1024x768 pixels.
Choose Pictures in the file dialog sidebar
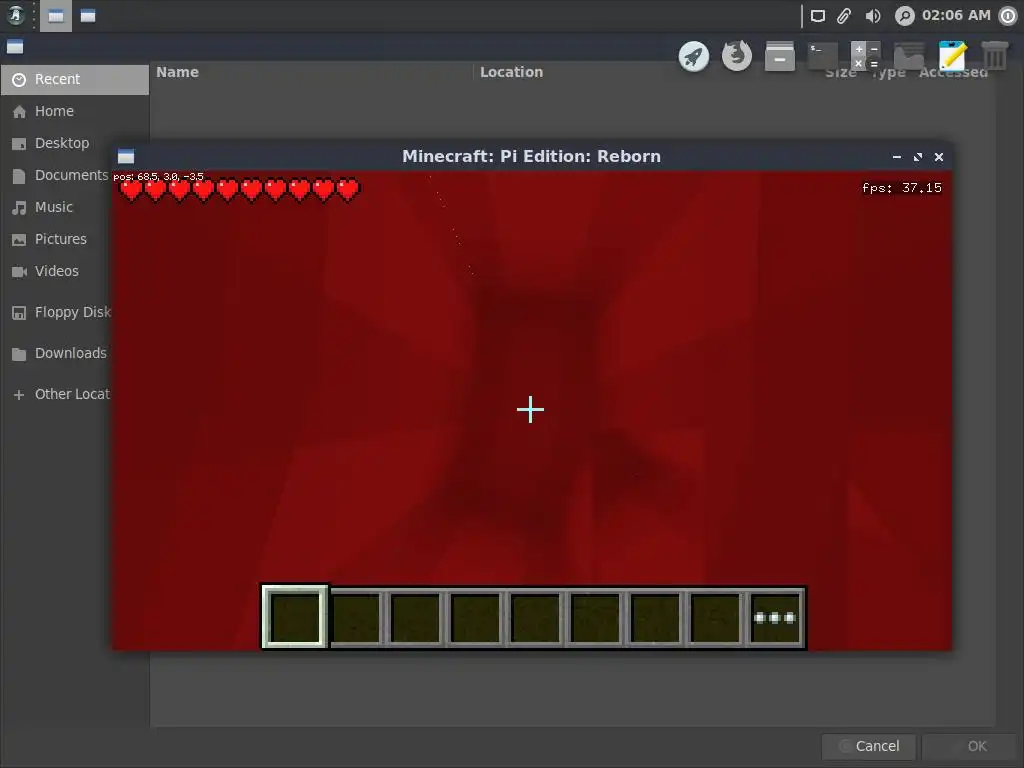57,239
